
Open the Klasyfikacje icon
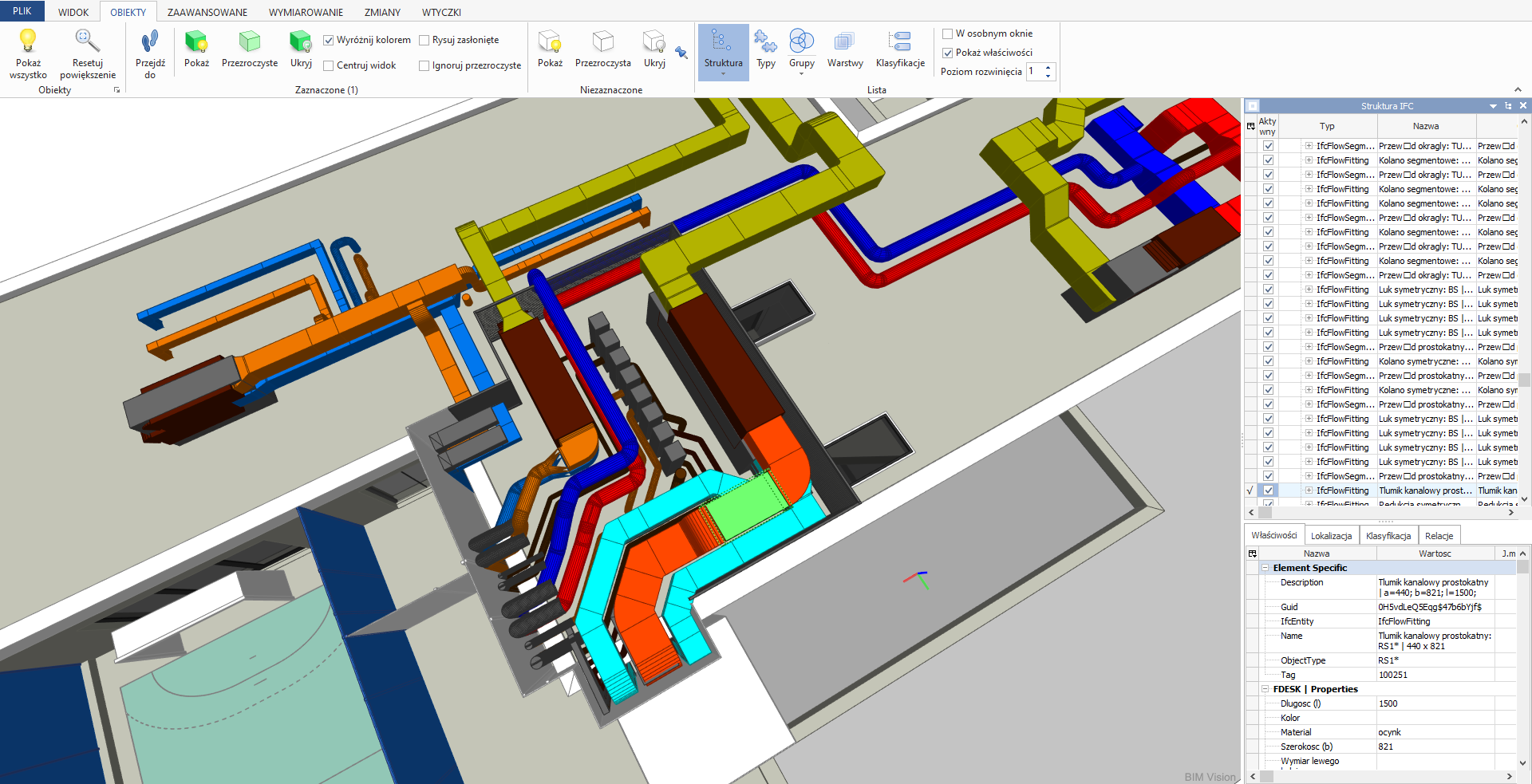(x=900, y=41)
